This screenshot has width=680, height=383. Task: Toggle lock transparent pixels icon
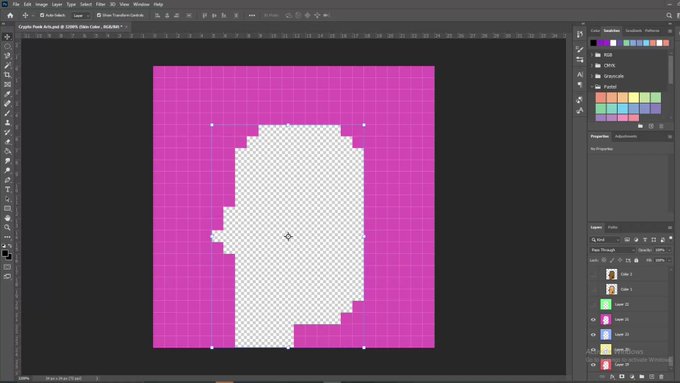tap(604, 260)
